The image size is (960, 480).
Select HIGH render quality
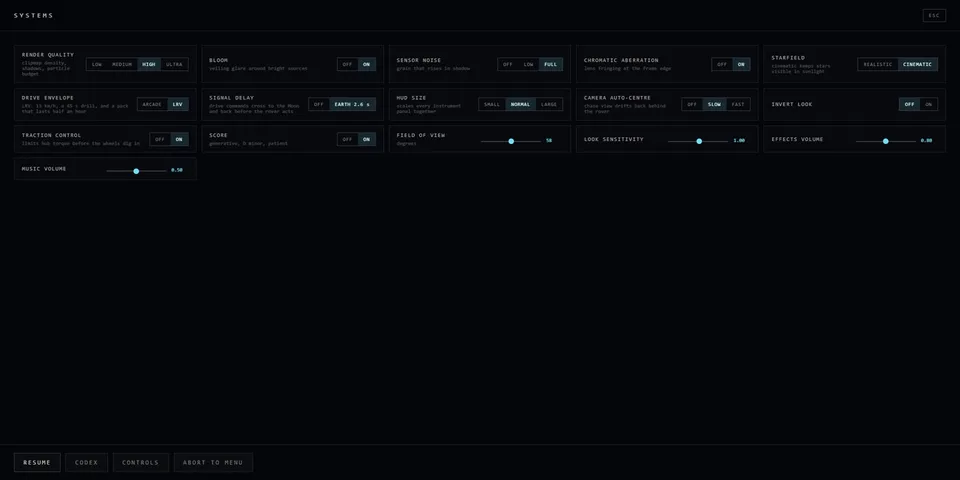(x=149, y=64)
